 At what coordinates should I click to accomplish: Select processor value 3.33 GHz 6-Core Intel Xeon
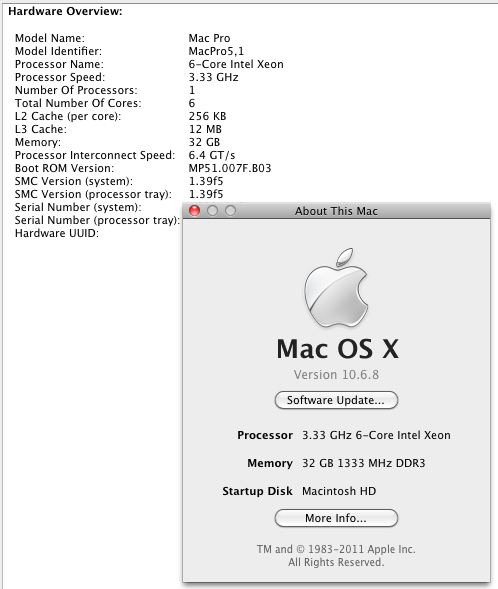pos(376,435)
